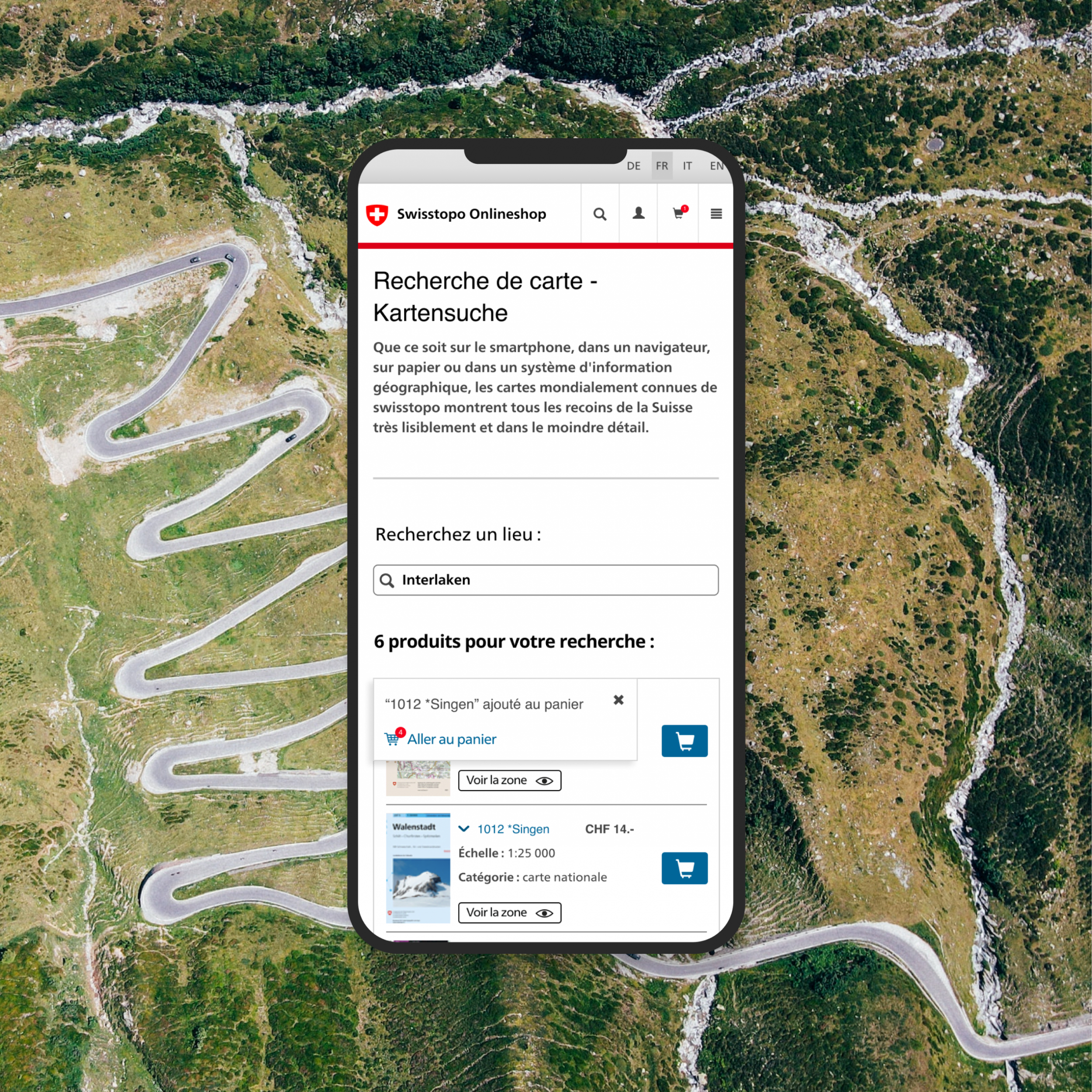Open the user account icon
Image resolution: width=1092 pixels, height=1092 pixels.
pos(638,214)
